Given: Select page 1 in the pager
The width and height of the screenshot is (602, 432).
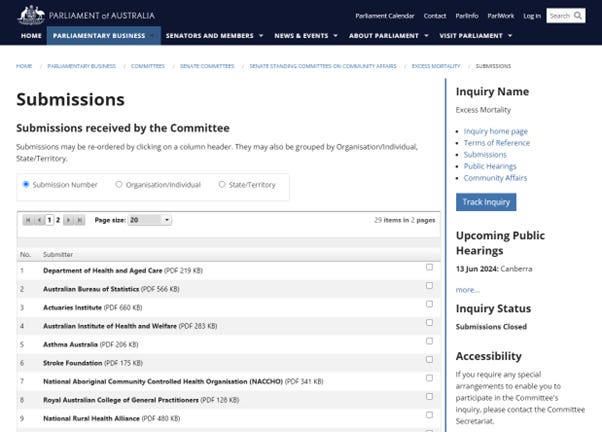Looking at the screenshot, I should (49, 220).
